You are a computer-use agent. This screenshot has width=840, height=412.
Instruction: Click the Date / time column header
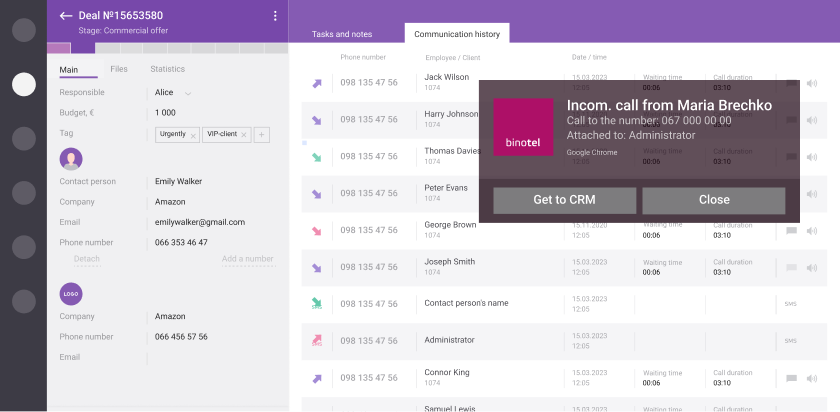[x=589, y=57]
